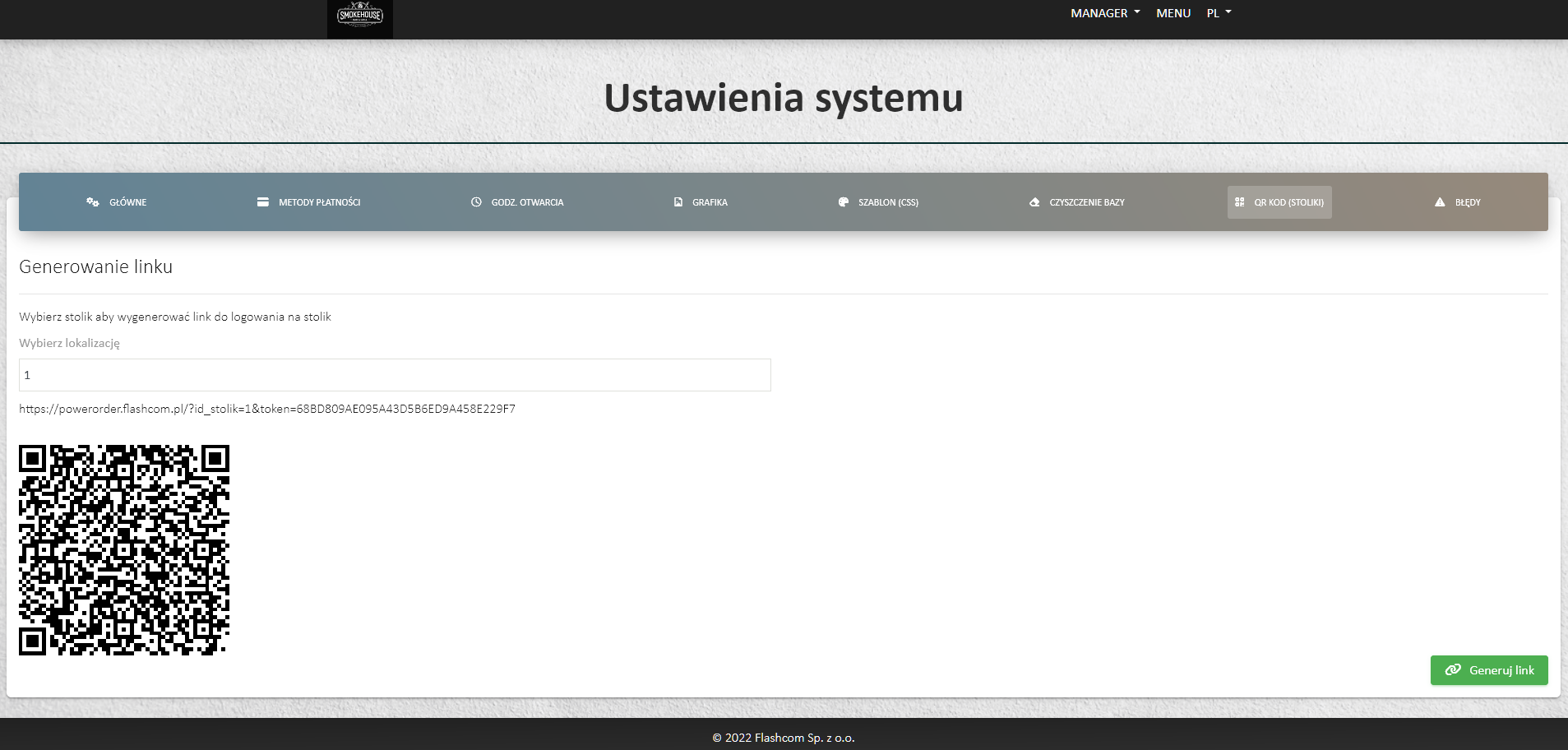
Task: Click the image file icon beside GRAFIKA
Action: (678, 202)
